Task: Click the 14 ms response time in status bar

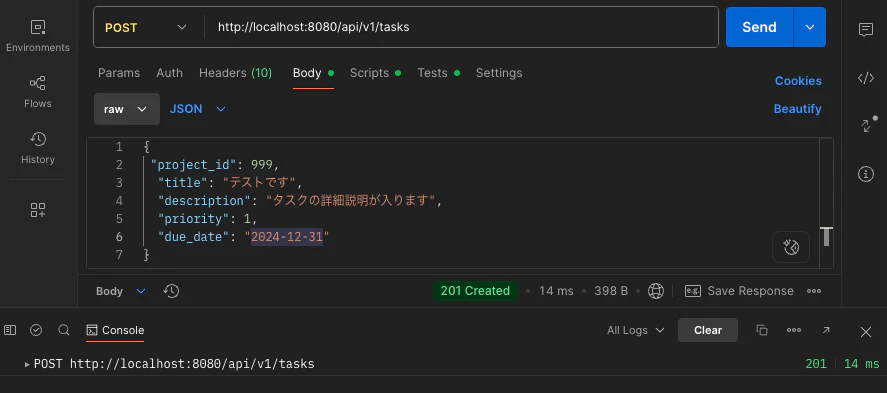Action: point(556,291)
